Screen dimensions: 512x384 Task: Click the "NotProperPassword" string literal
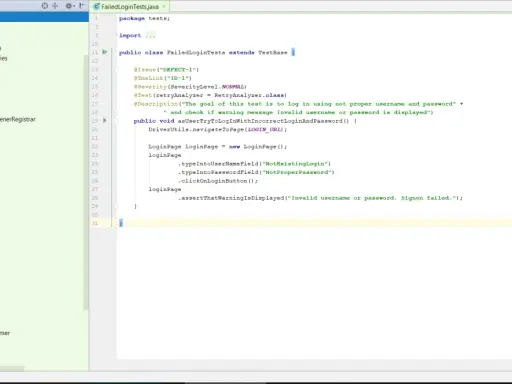click(297, 172)
